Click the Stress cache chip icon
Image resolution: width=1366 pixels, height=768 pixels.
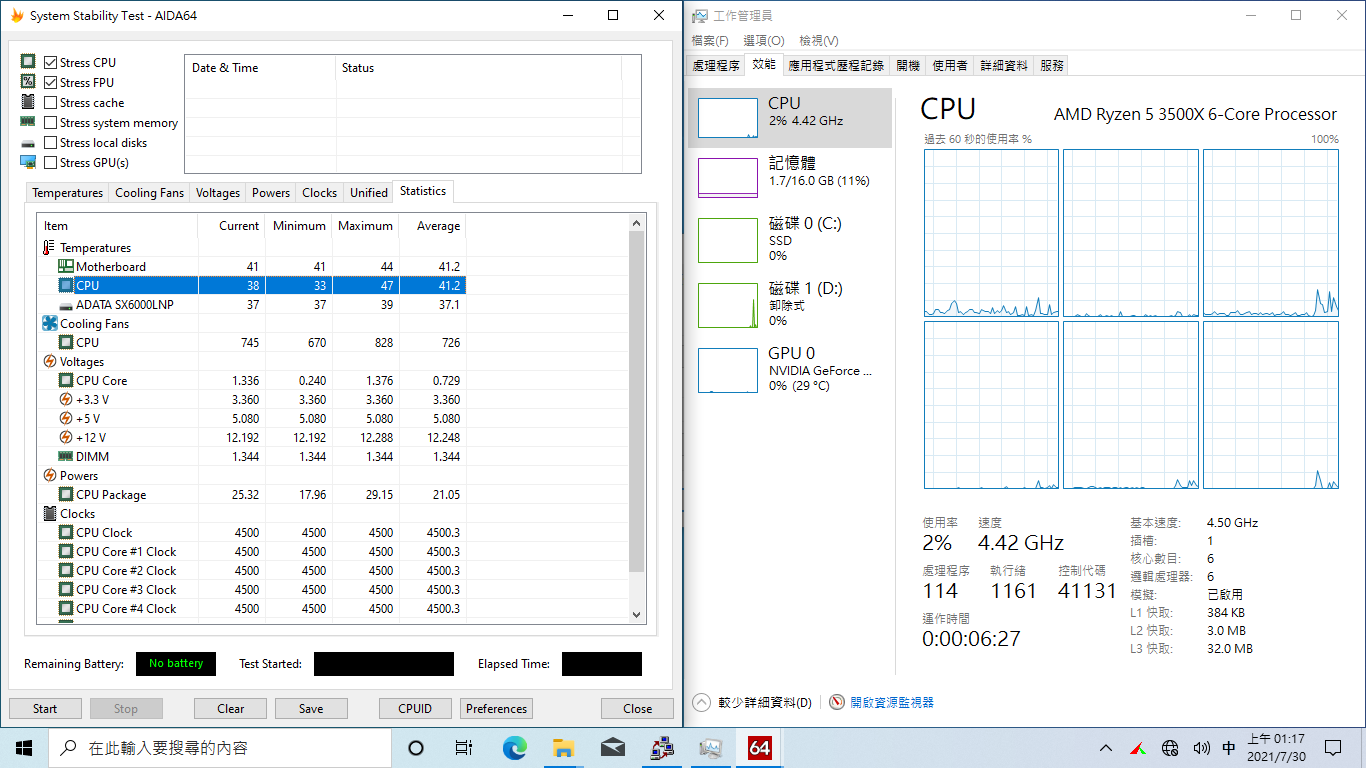28,102
